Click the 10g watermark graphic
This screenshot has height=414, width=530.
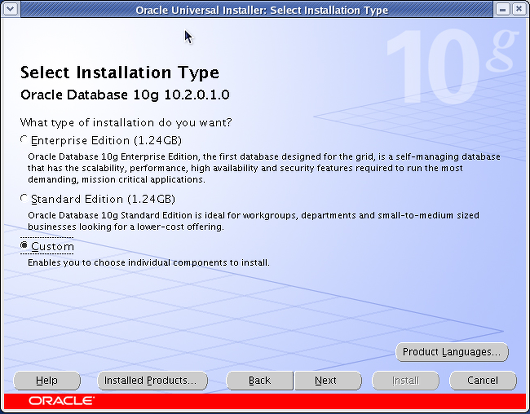(x=451, y=66)
